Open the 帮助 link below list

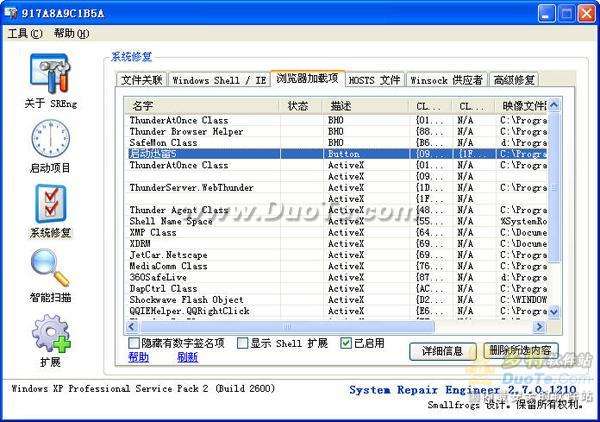point(139,357)
